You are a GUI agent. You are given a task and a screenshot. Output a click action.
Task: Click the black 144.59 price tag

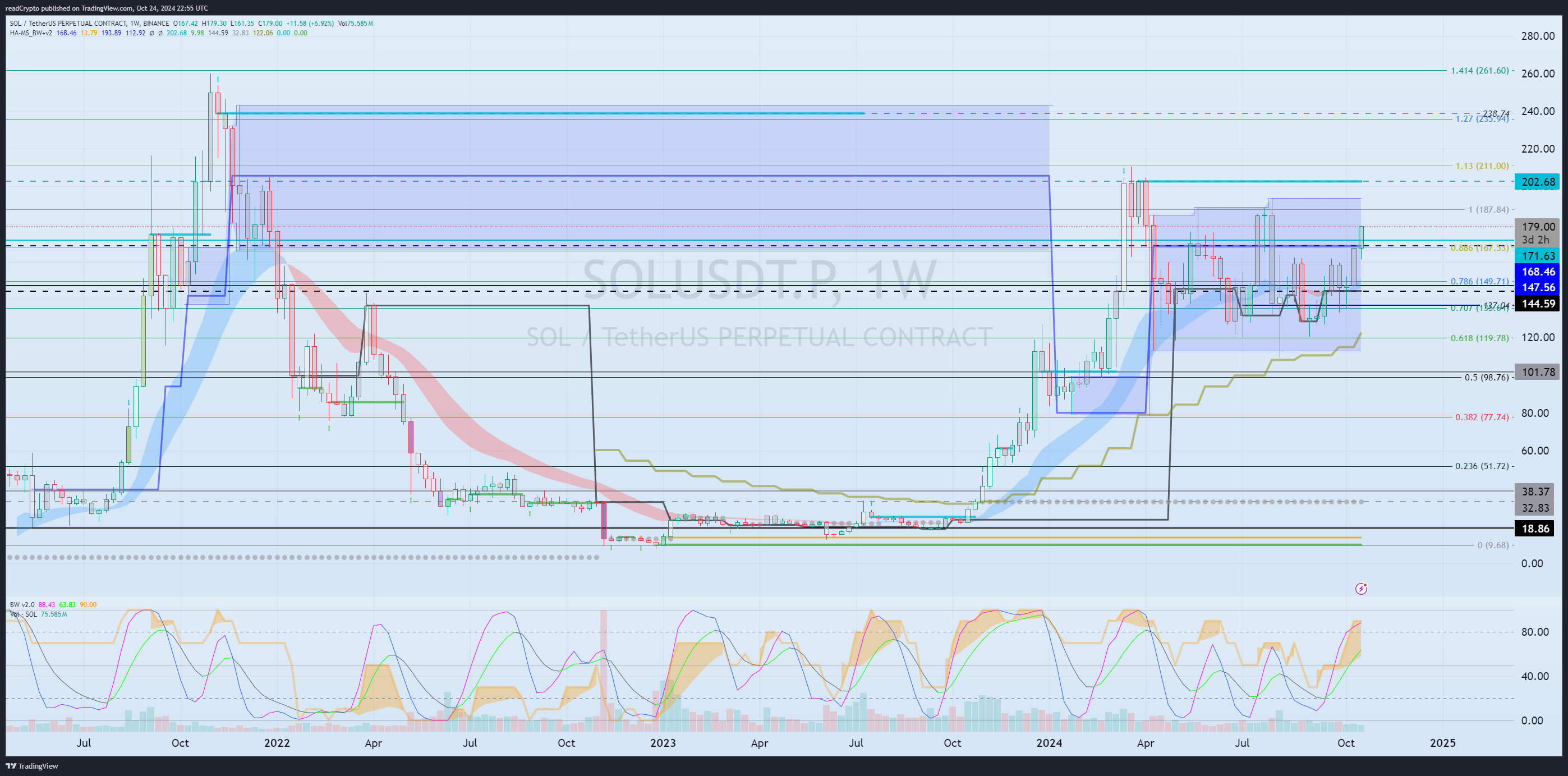click(x=1538, y=304)
